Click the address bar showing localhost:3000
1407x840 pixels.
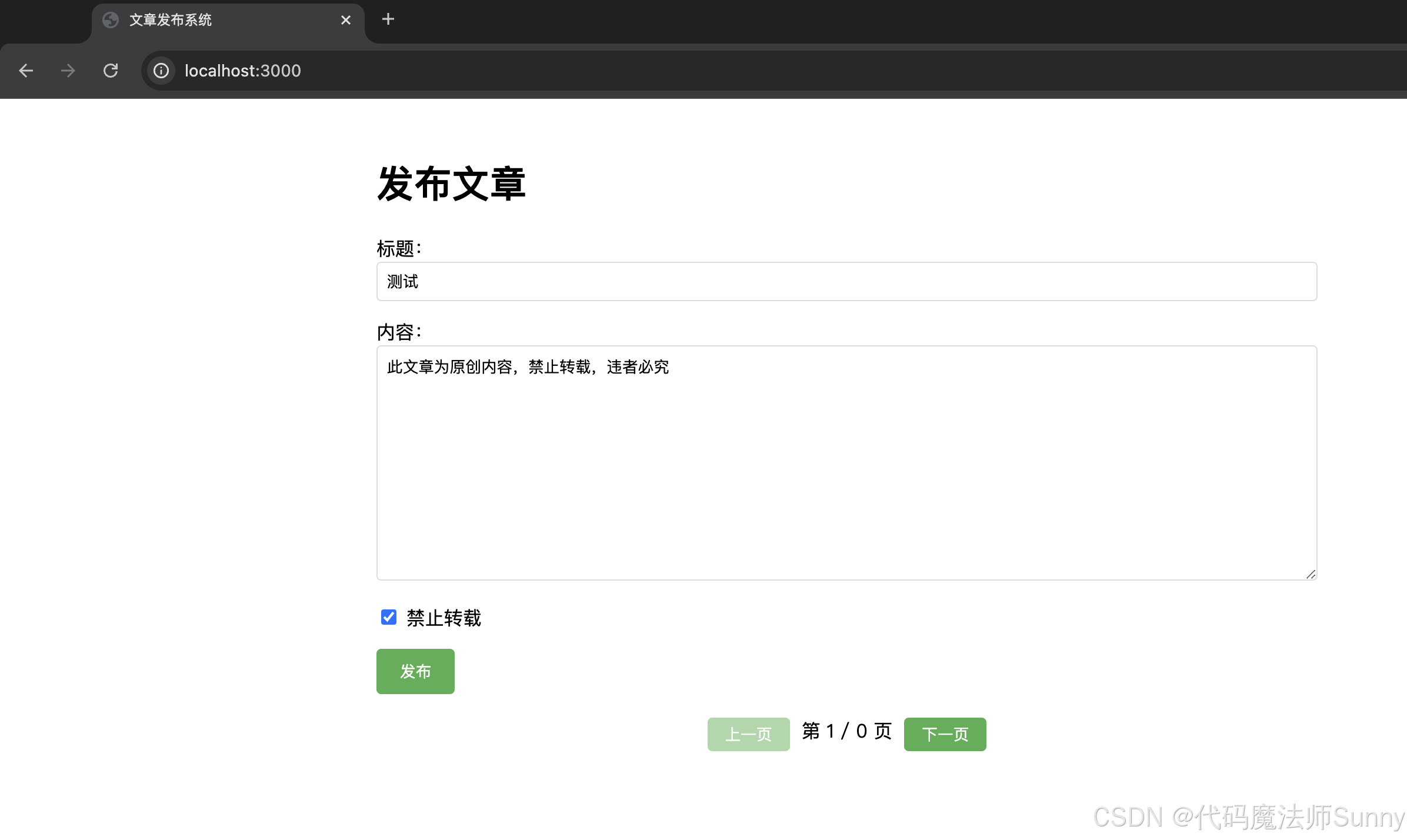pos(243,71)
